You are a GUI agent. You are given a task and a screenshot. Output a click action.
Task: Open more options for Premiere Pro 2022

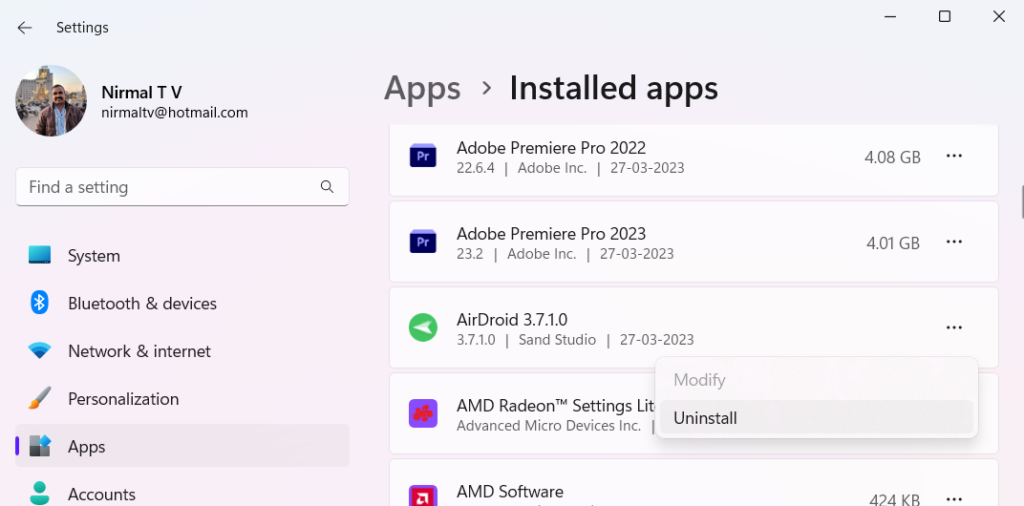tap(954, 155)
